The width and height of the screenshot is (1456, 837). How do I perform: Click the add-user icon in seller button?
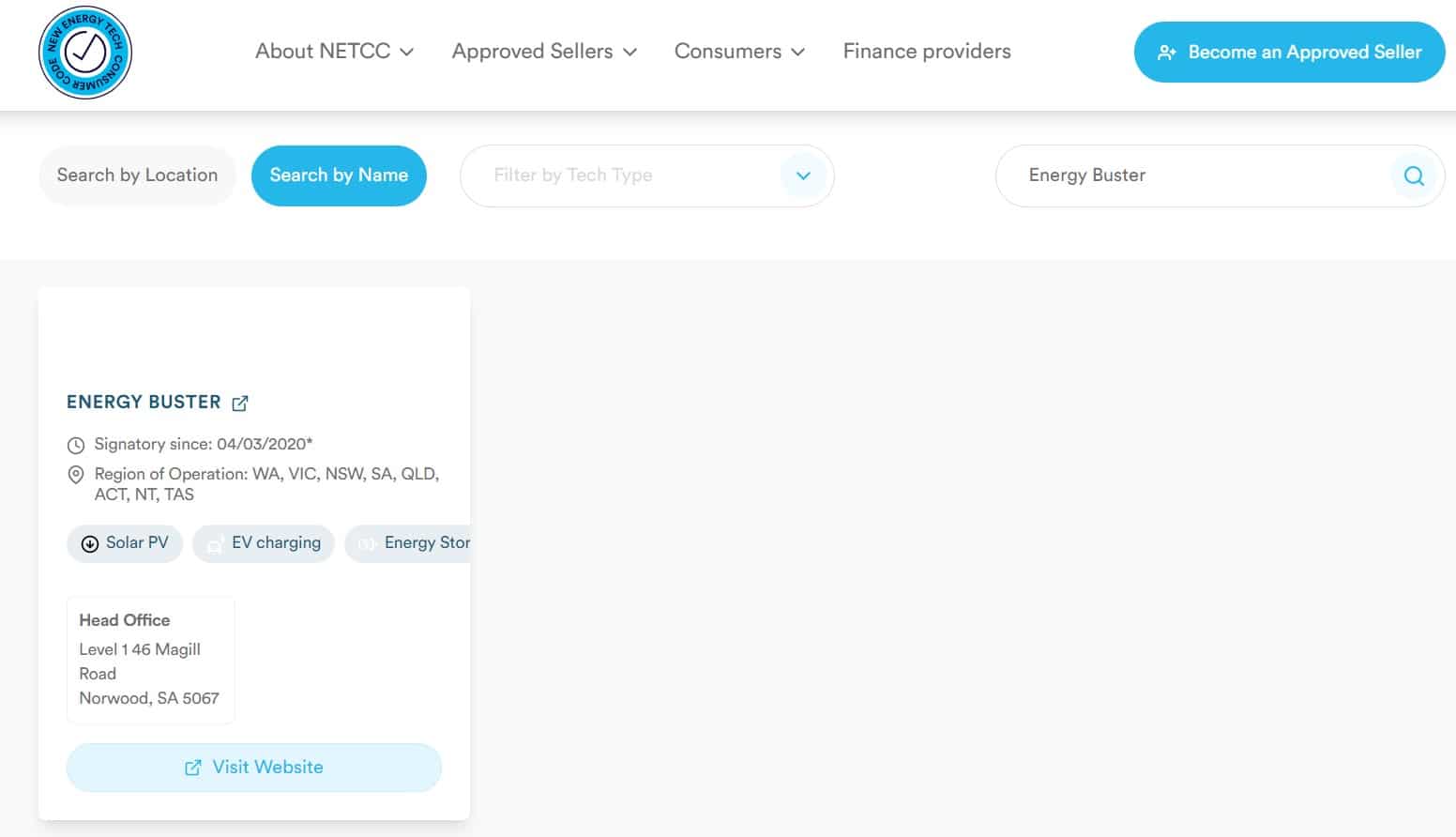point(1166,53)
